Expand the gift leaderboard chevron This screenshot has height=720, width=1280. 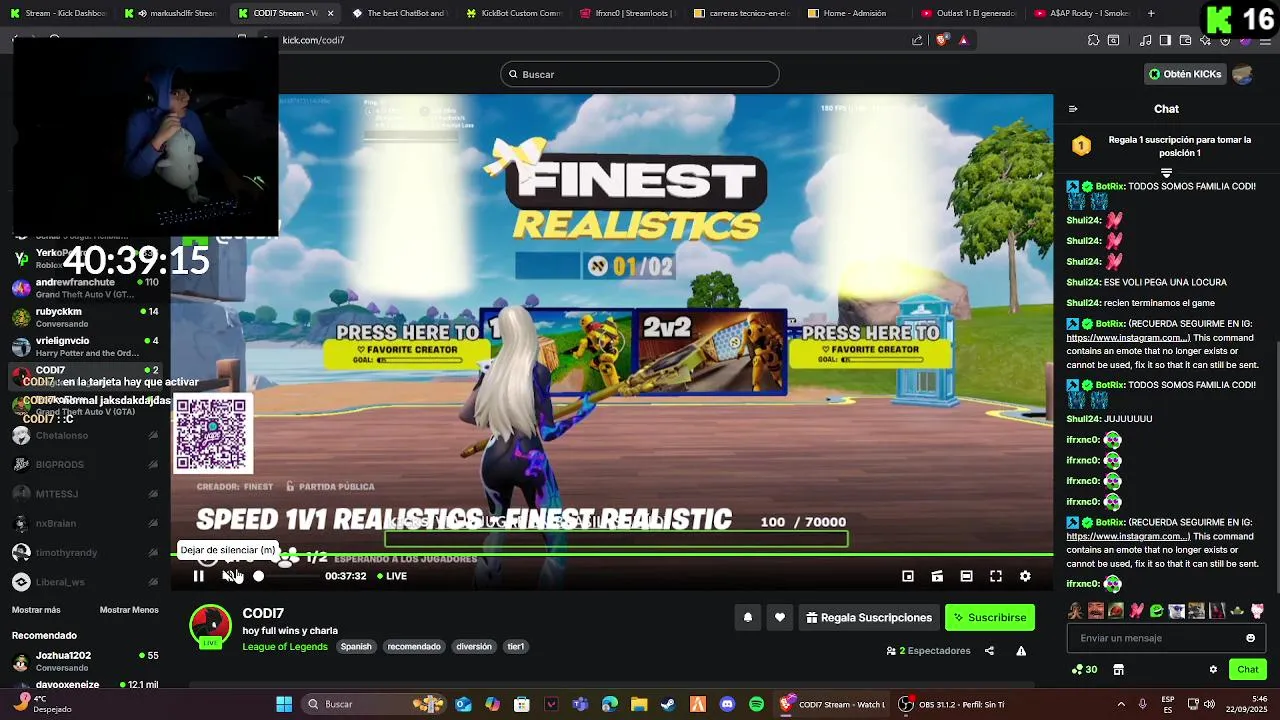click(x=1166, y=173)
